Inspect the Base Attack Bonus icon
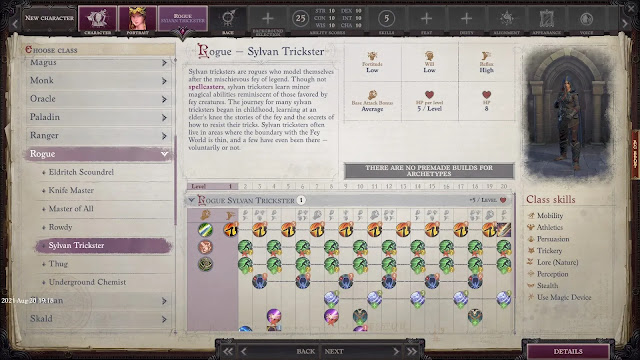Image resolution: width=640 pixels, height=360 pixels. 372,94
